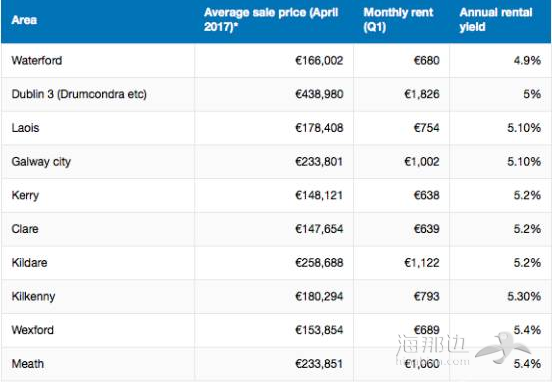This screenshot has width=552, height=382.
Task: Click the Monthly rent (Q1) header
Action: click(x=398, y=19)
